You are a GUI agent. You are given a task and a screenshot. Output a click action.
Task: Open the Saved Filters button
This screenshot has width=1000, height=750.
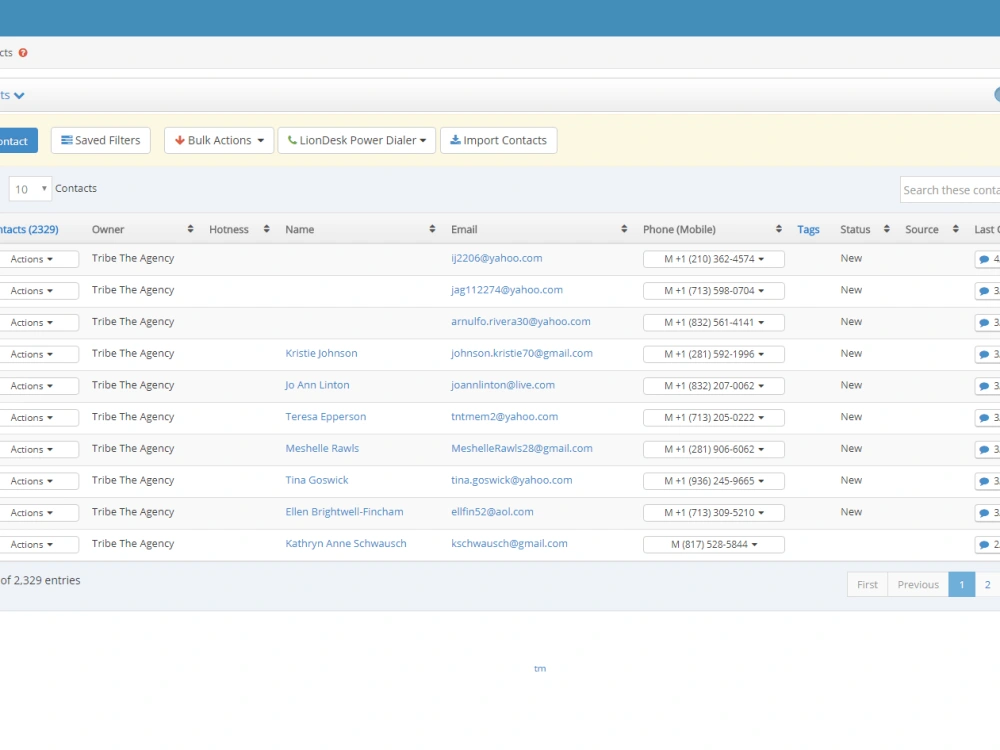(x=101, y=140)
